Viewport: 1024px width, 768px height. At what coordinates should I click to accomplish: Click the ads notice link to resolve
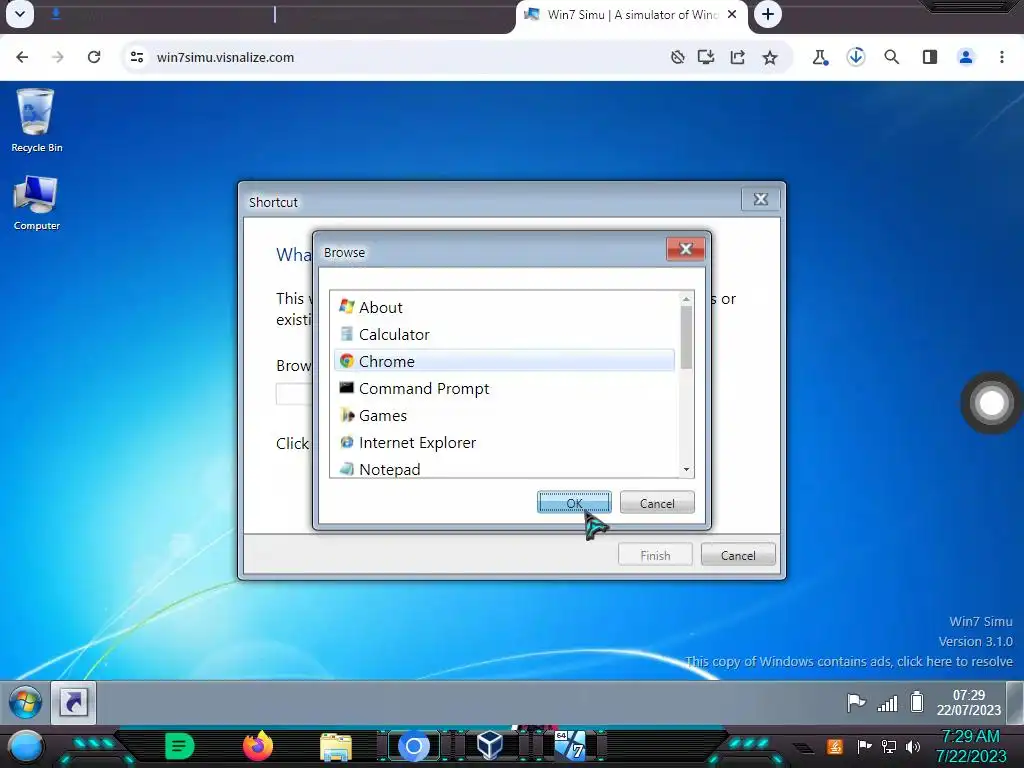849,661
